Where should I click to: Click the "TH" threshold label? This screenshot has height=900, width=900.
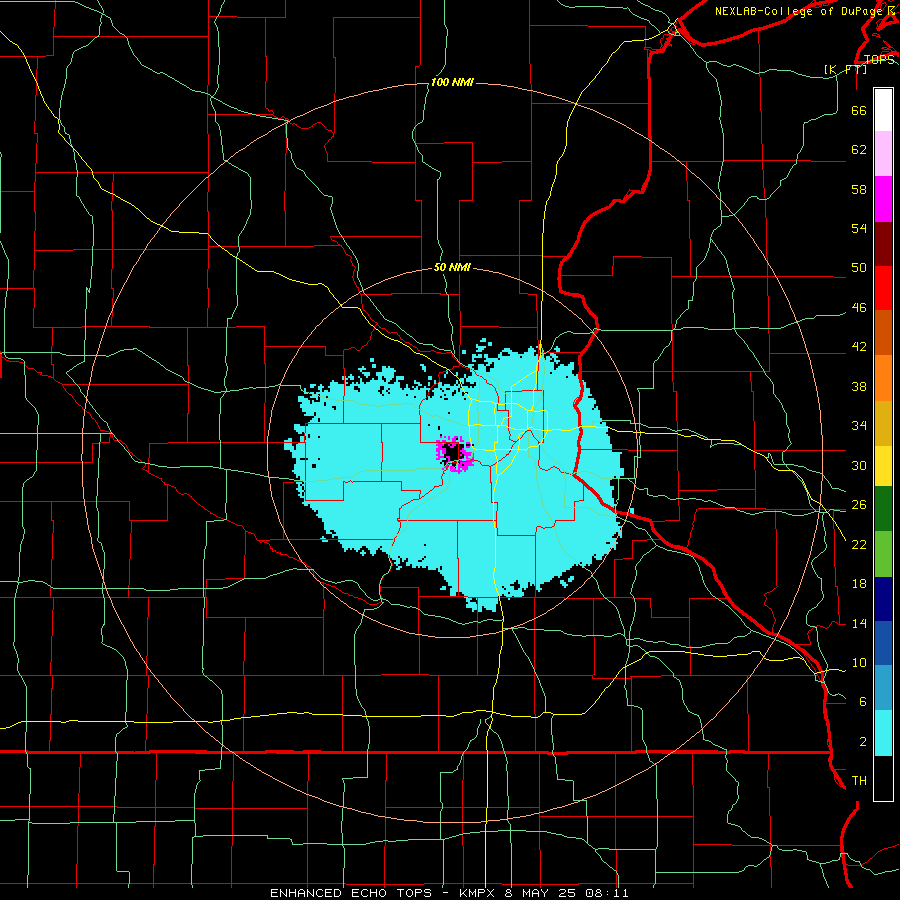pyautogui.click(x=859, y=781)
